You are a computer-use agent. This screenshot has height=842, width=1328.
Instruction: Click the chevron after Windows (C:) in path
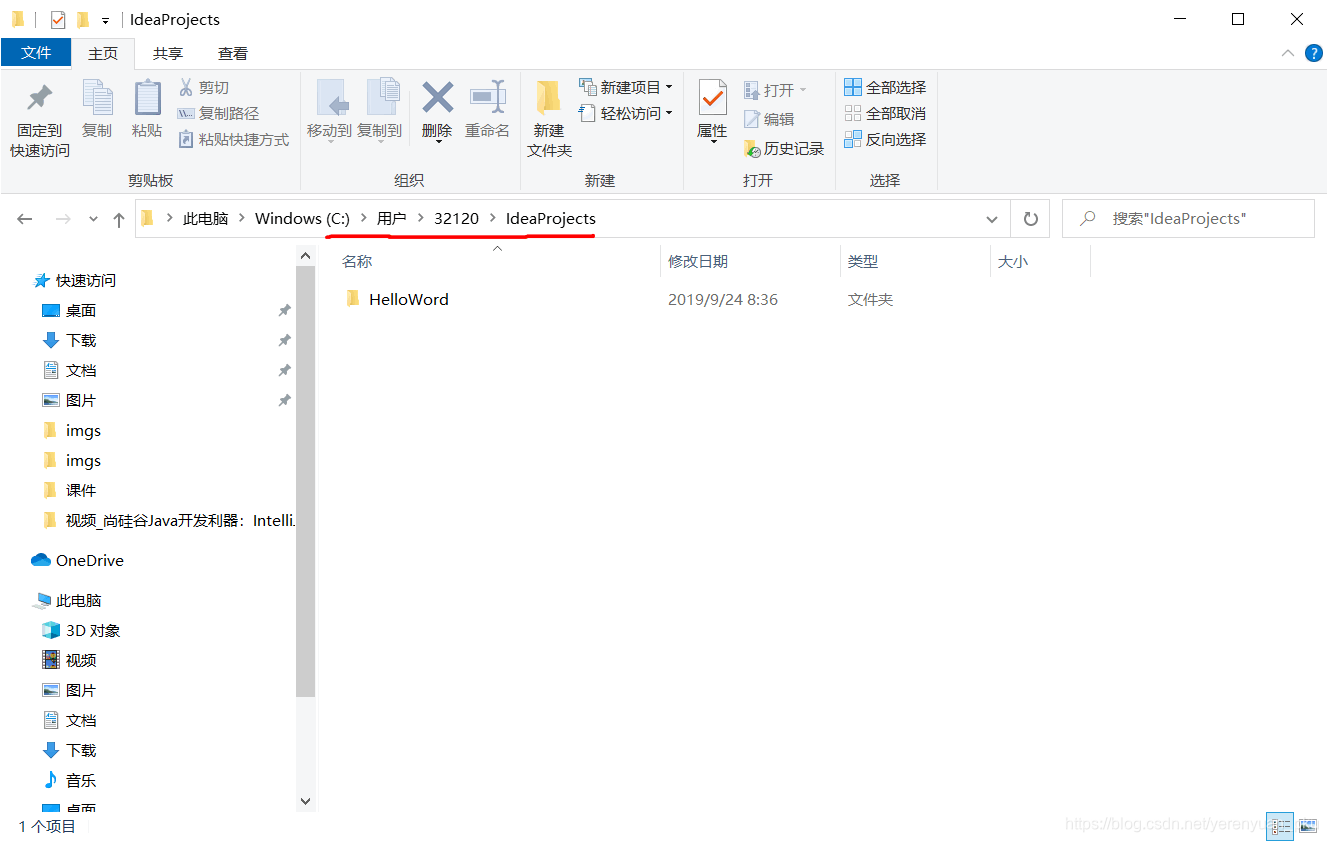coord(364,218)
